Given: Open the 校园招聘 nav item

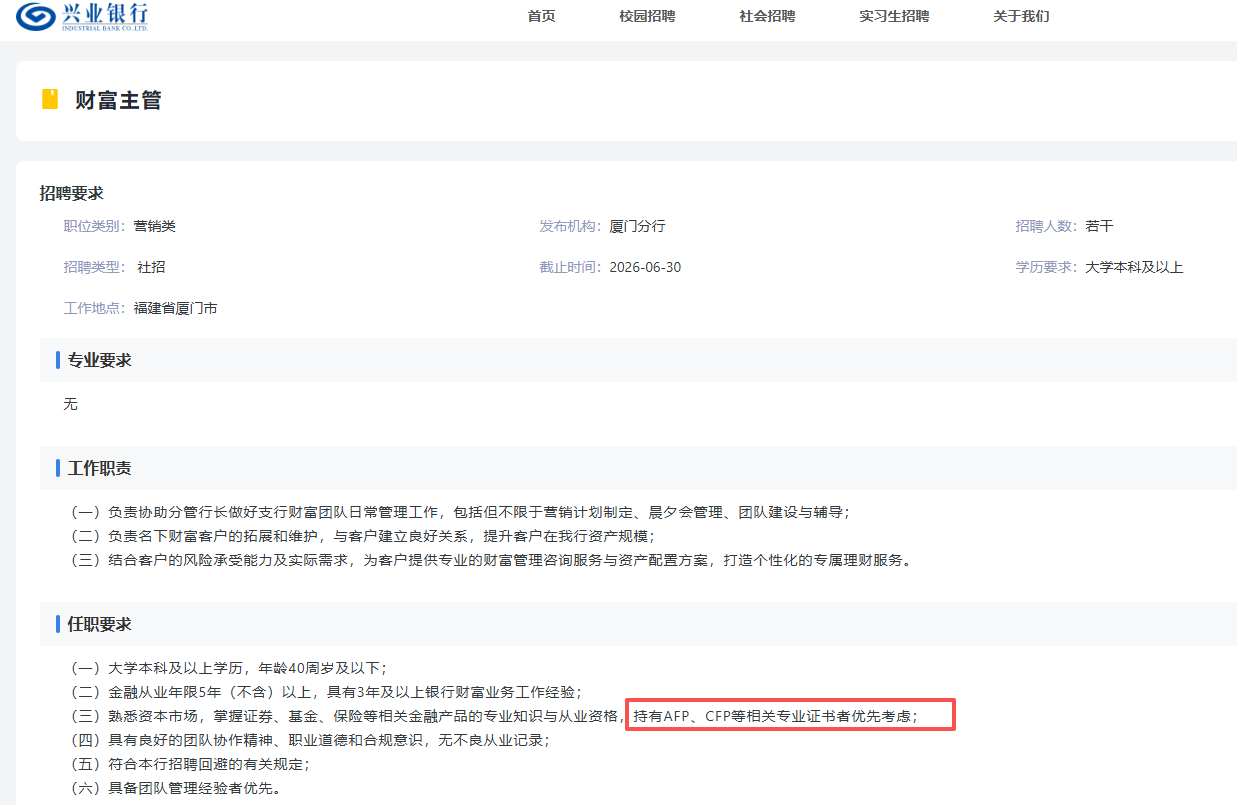Looking at the screenshot, I should (647, 16).
